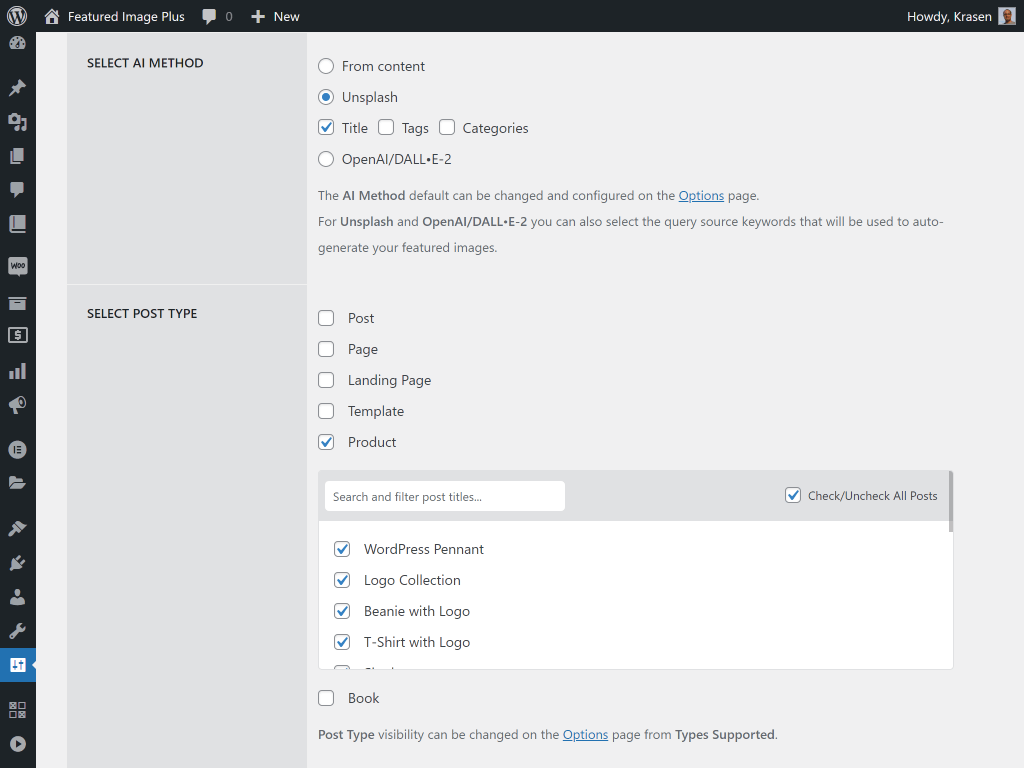Enable the Page post type checkbox
The height and width of the screenshot is (768, 1024).
click(326, 349)
